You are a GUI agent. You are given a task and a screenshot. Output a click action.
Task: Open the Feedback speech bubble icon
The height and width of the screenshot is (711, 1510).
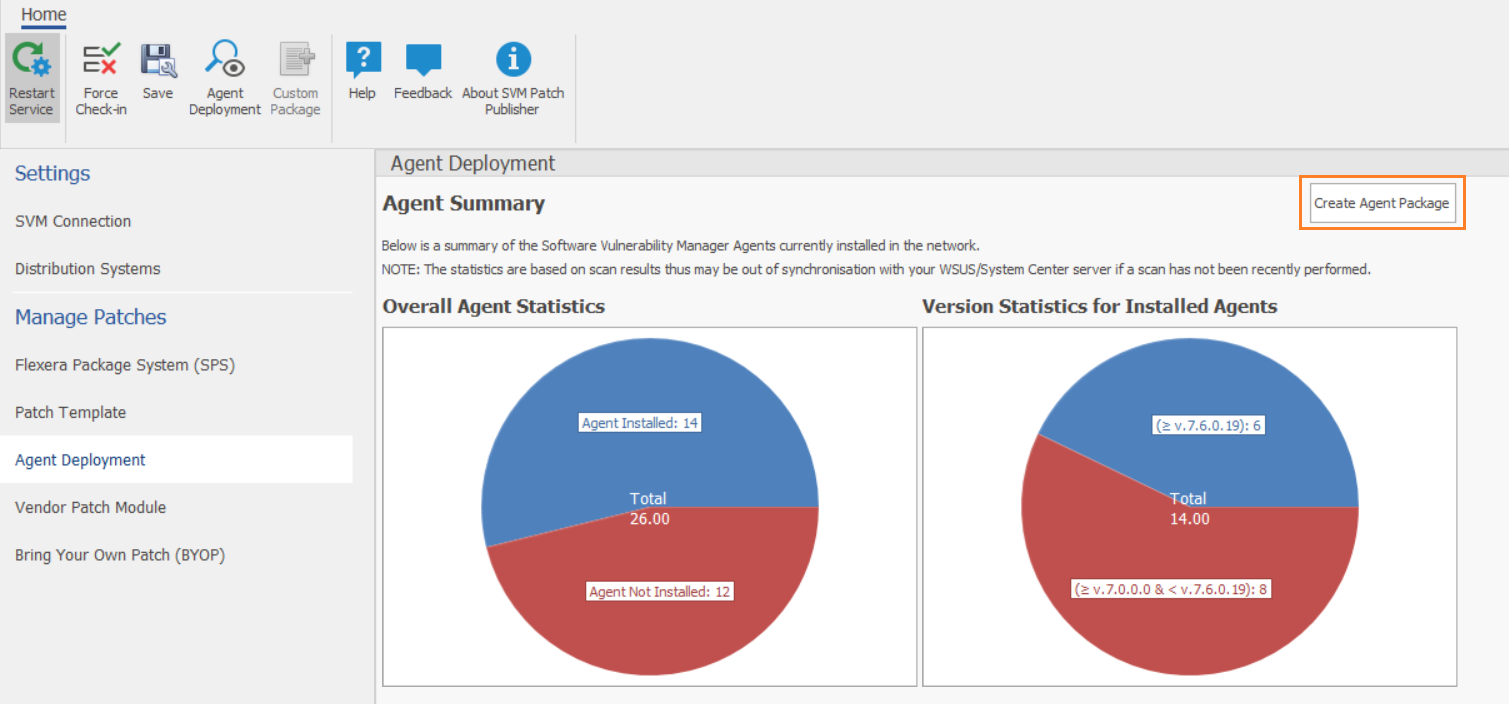coord(423,62)
